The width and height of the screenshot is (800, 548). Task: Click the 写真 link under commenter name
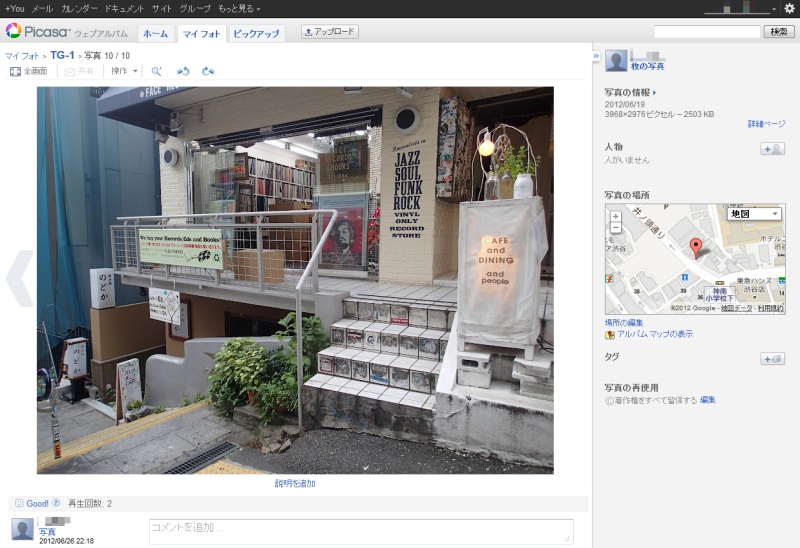[47, 532]
